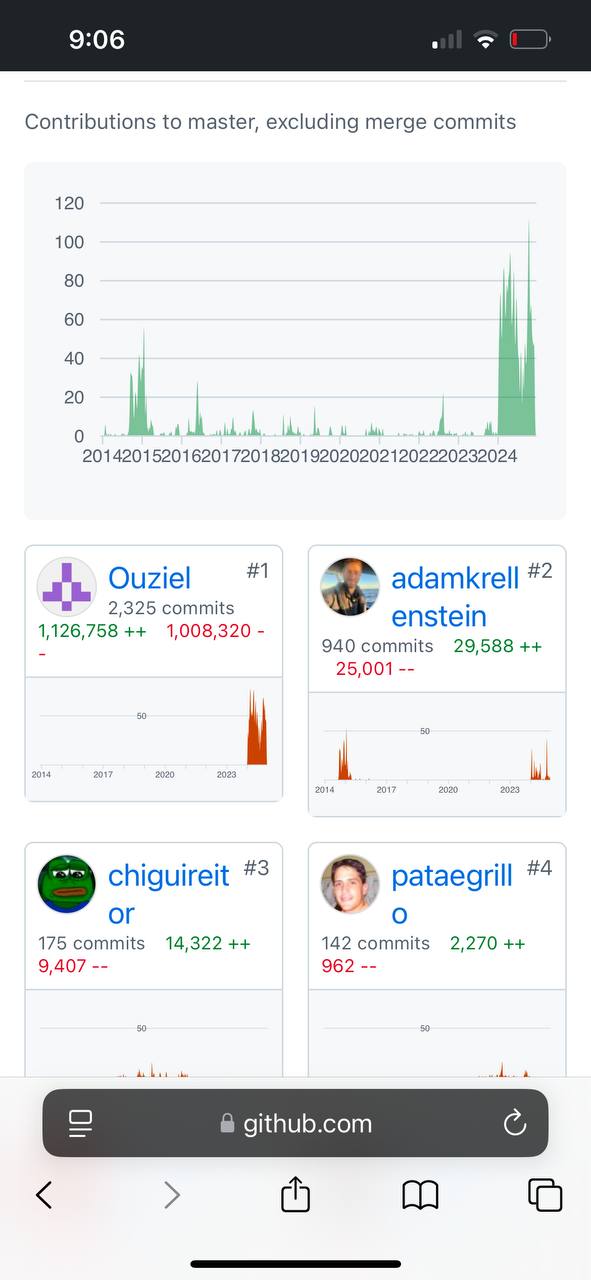Open chiguireitor's green frog avatar
Image resolution: width=591 pixels, height=1280 pixels.
(x=67, y=884)
